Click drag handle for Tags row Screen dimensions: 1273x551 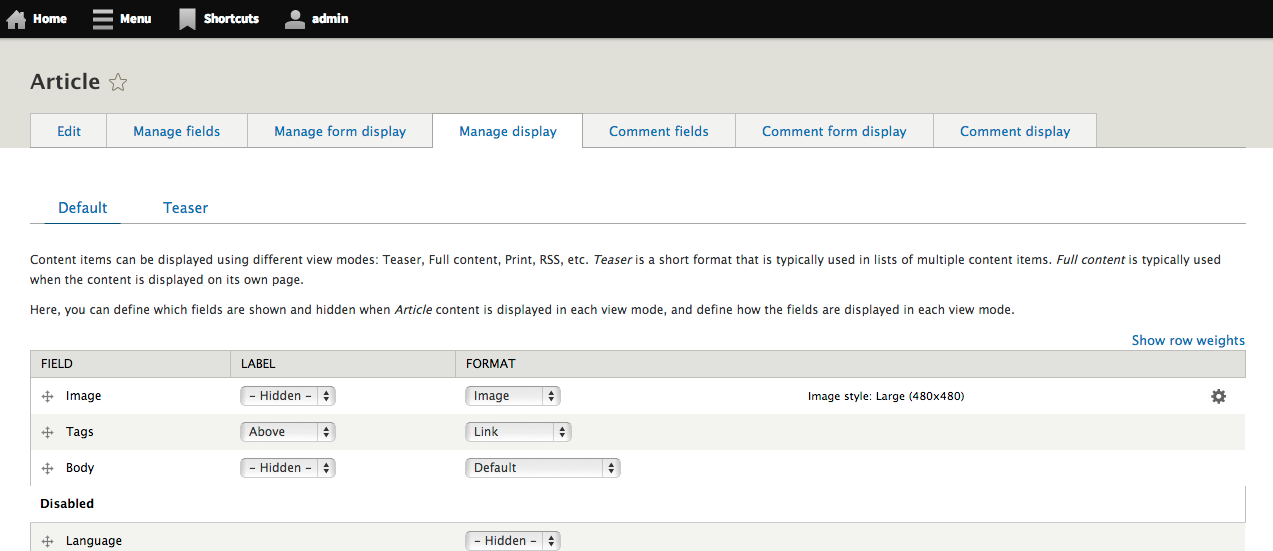[x=47, y=433]
